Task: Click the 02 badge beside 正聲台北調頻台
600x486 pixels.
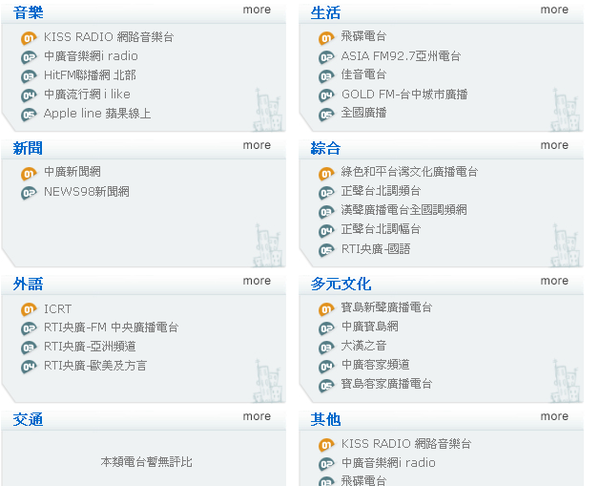Action: [326, 192]
